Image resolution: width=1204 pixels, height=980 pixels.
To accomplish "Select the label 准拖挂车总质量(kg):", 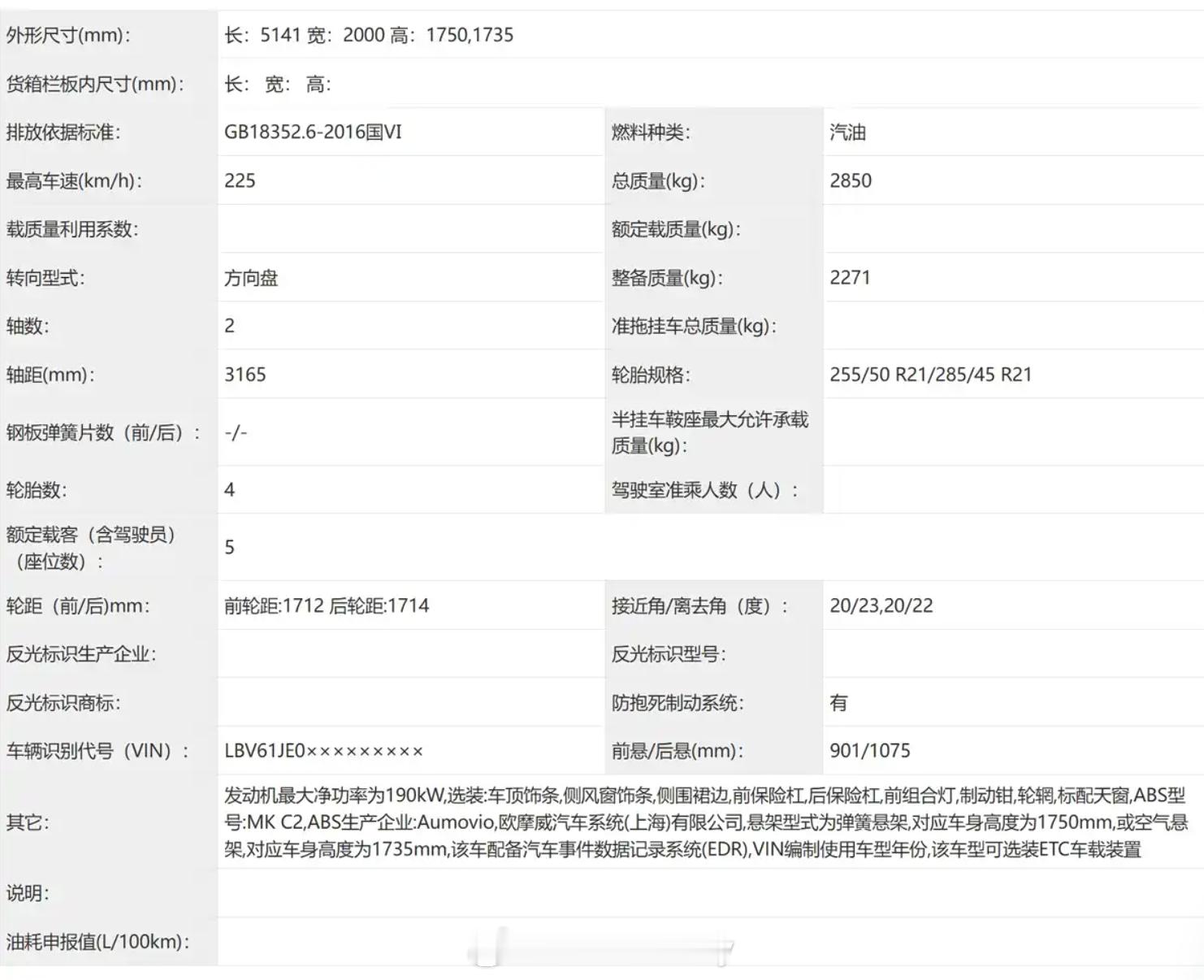I will coord(694,326).
